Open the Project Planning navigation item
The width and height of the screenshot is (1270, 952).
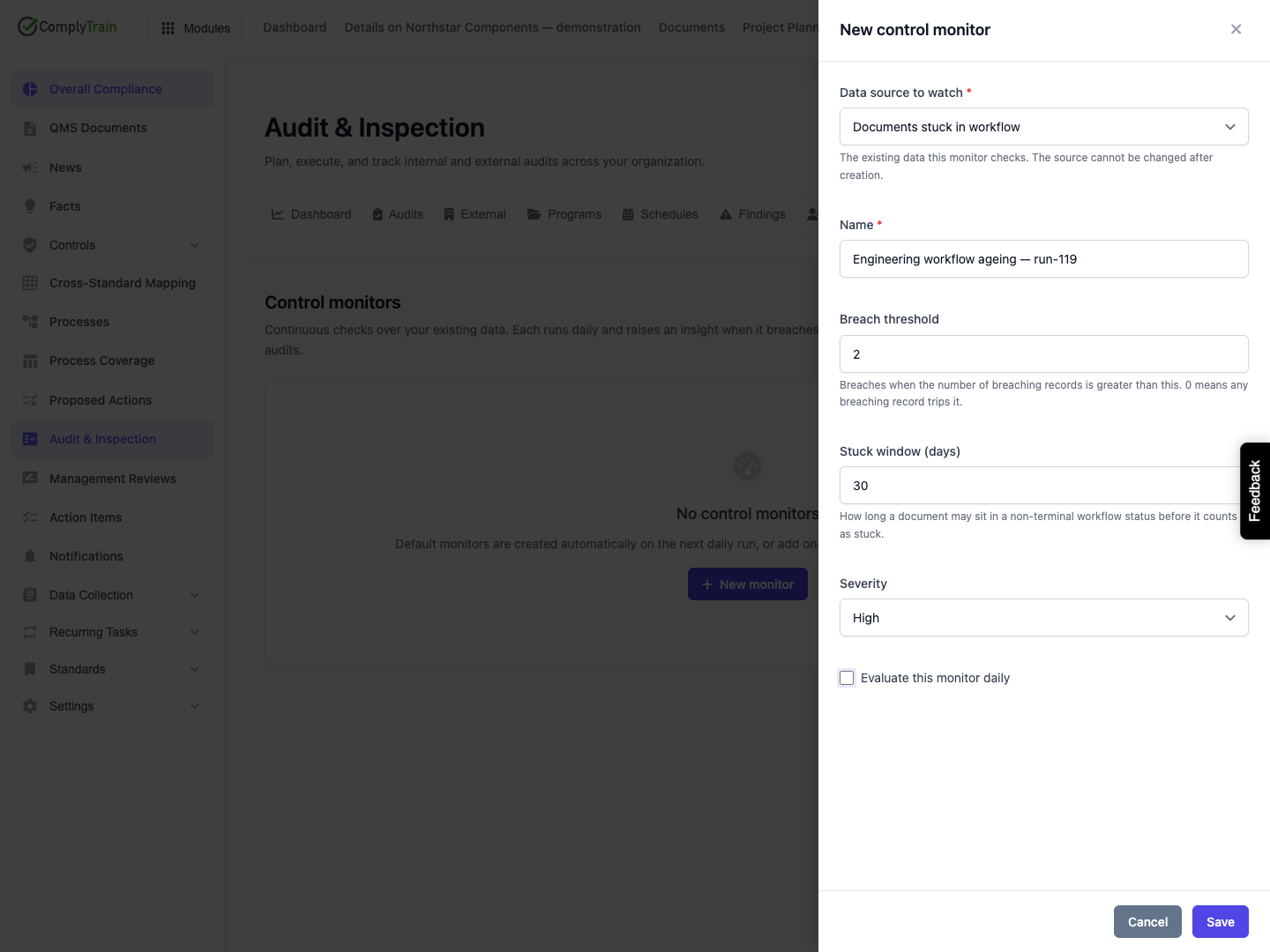tap(781, 27)
